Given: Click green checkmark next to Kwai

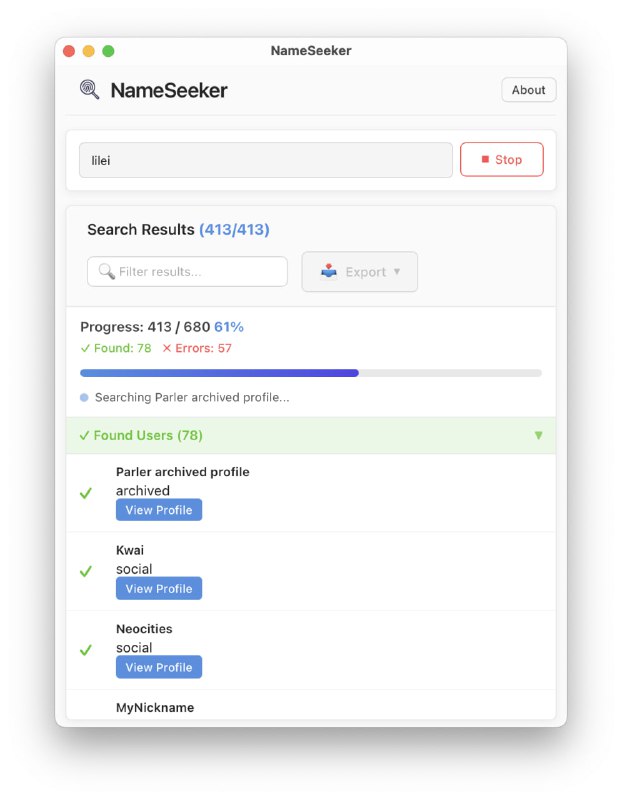Looking at the screenshot, I should 86,571.
